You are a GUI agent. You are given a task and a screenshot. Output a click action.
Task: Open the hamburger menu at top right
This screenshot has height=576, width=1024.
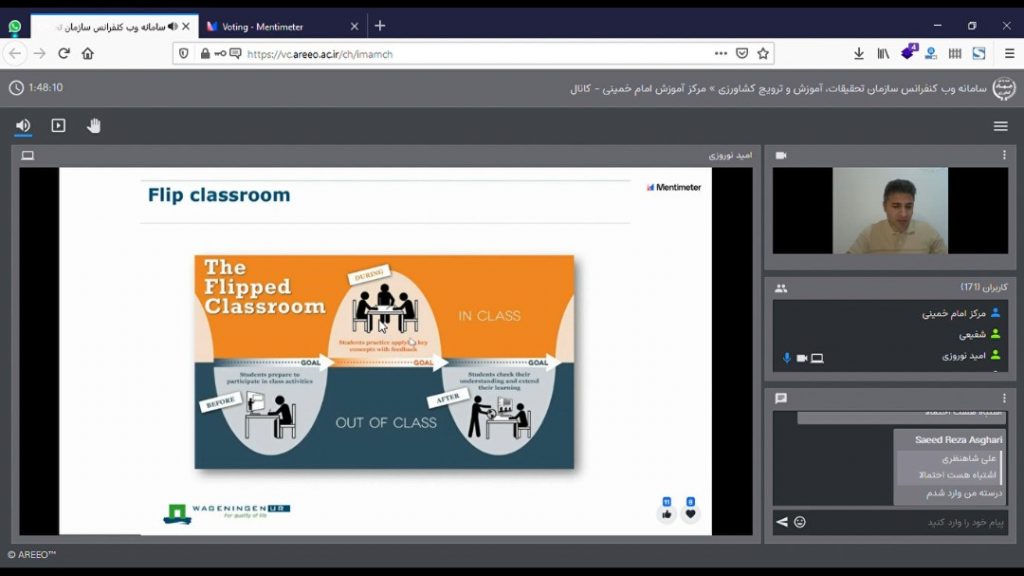tap(1000, 126)
